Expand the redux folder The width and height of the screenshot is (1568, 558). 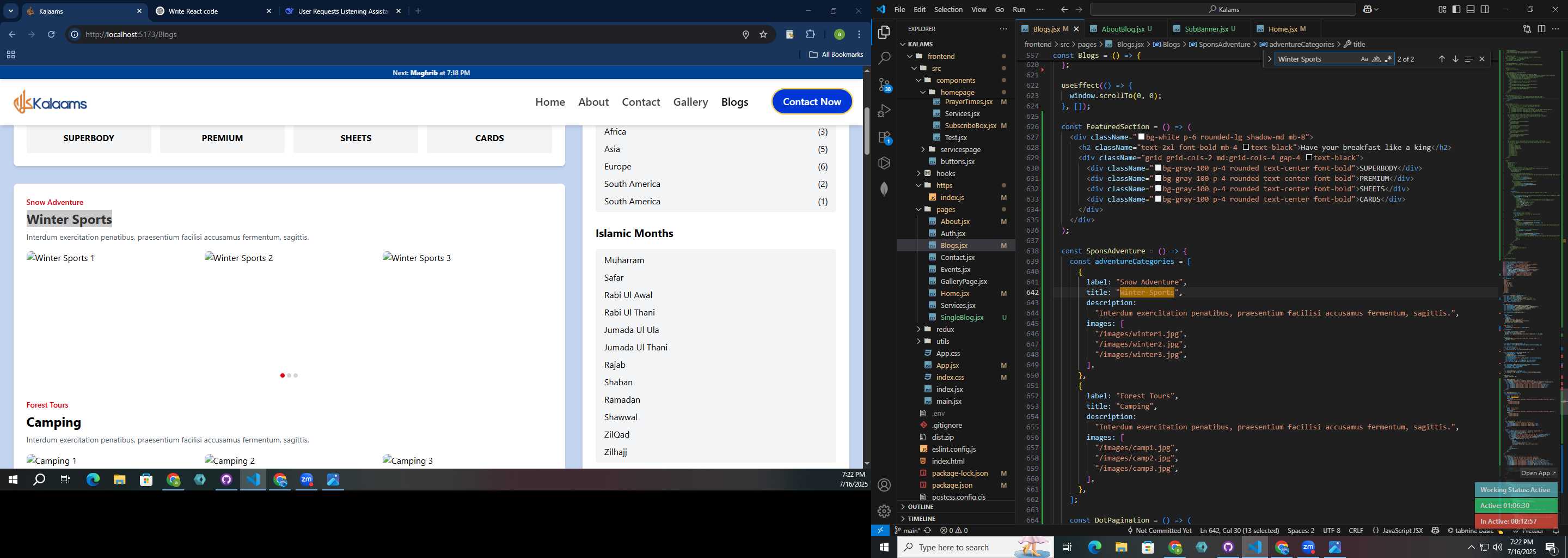(x=945, y=330)
